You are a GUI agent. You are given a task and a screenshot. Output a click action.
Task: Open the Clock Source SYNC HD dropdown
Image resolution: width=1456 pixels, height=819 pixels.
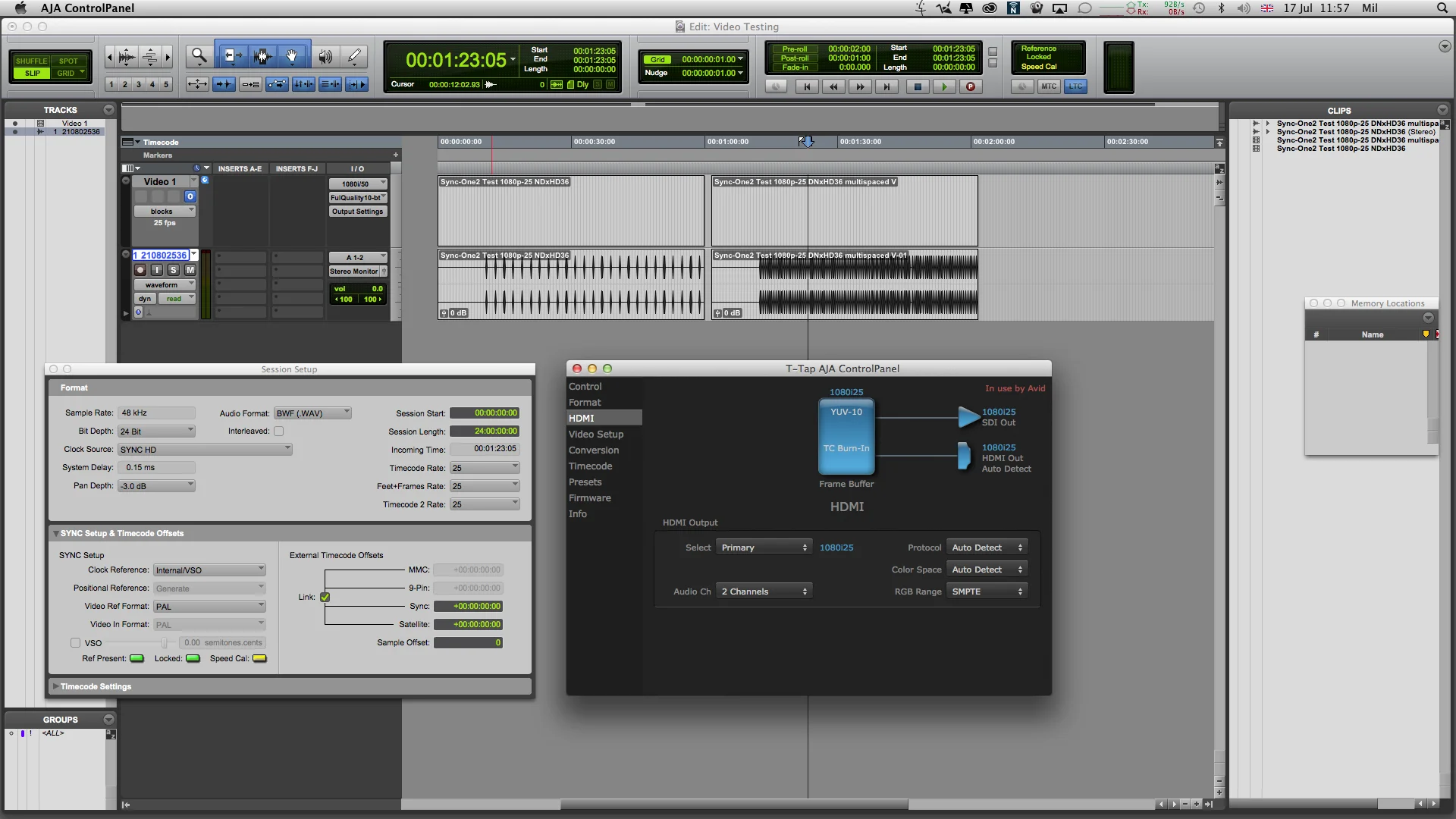205,450
